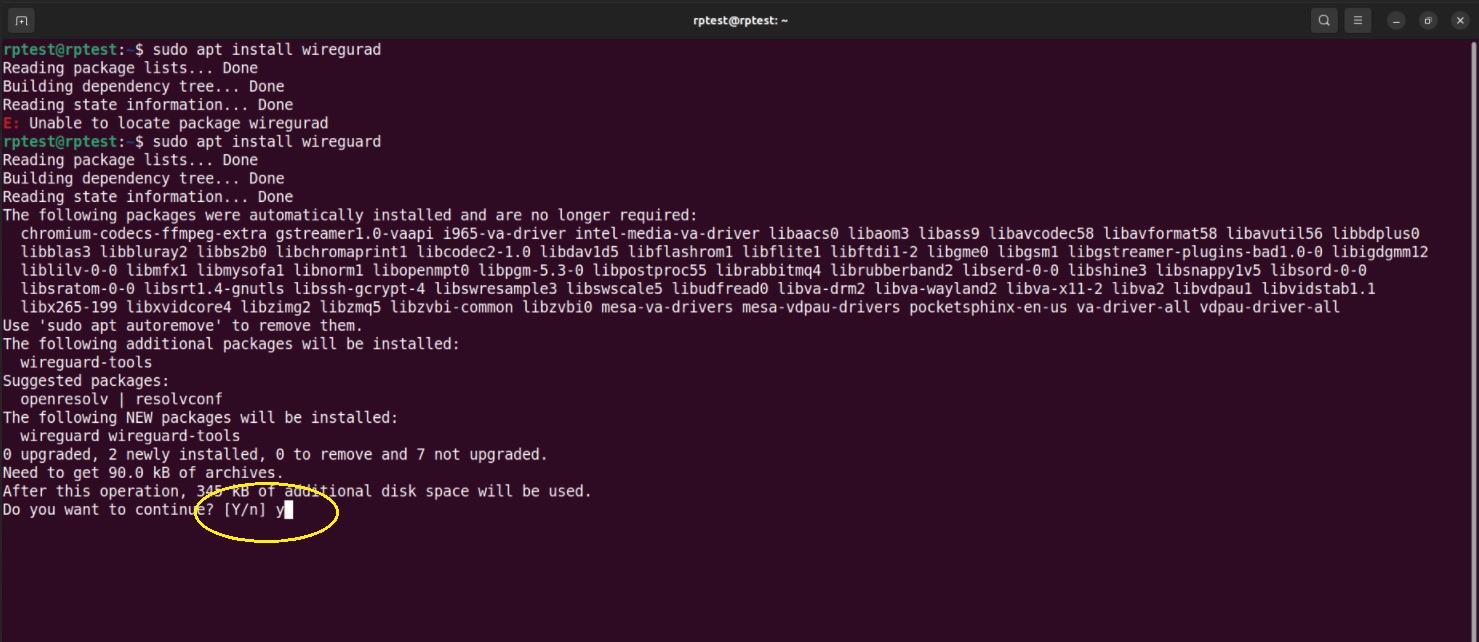Click wireguard-tools under additional packages
1479x642 pixels.
86,362
